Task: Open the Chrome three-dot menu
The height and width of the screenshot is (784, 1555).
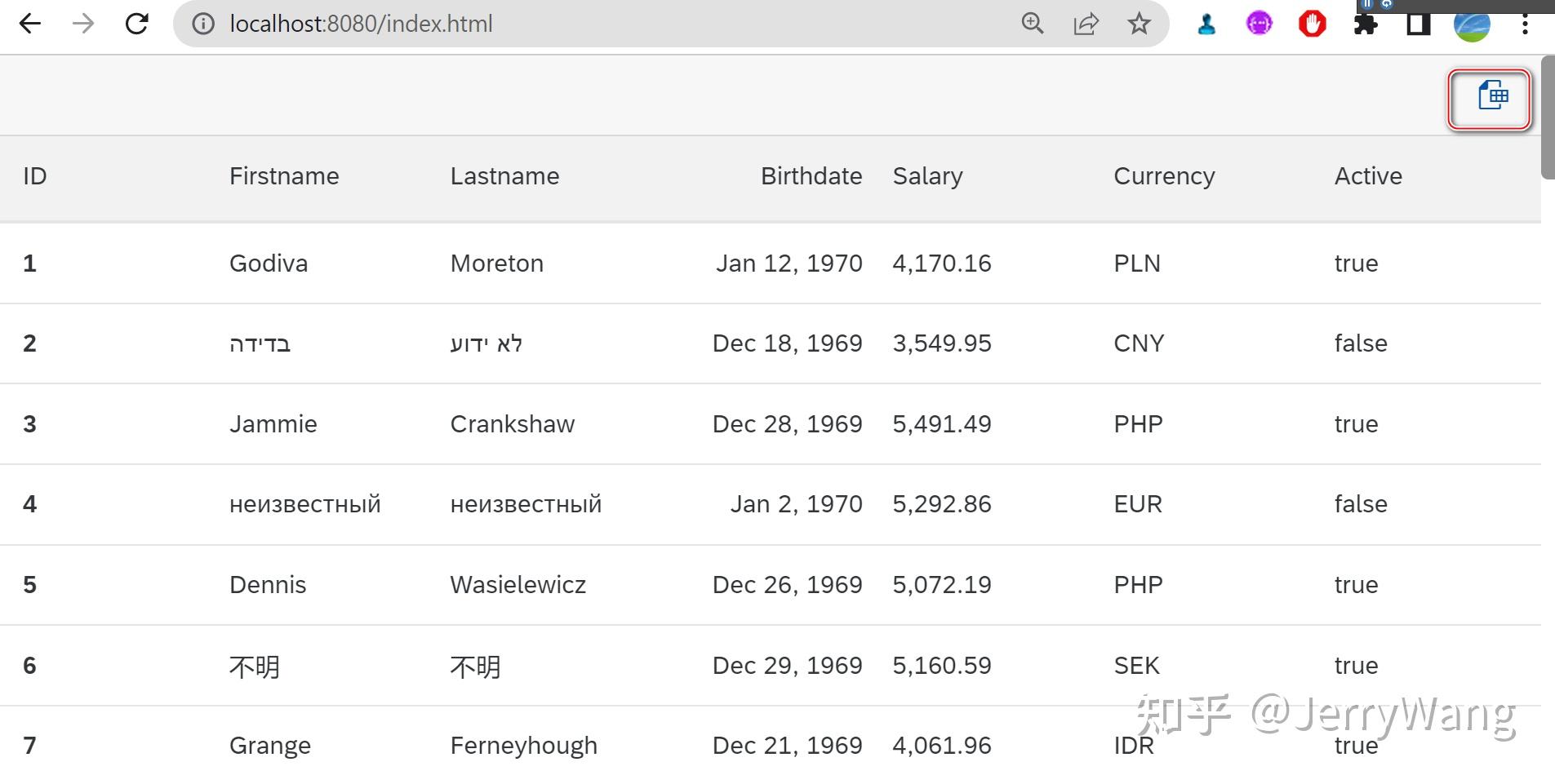Action: click(x=1525, y=24)
